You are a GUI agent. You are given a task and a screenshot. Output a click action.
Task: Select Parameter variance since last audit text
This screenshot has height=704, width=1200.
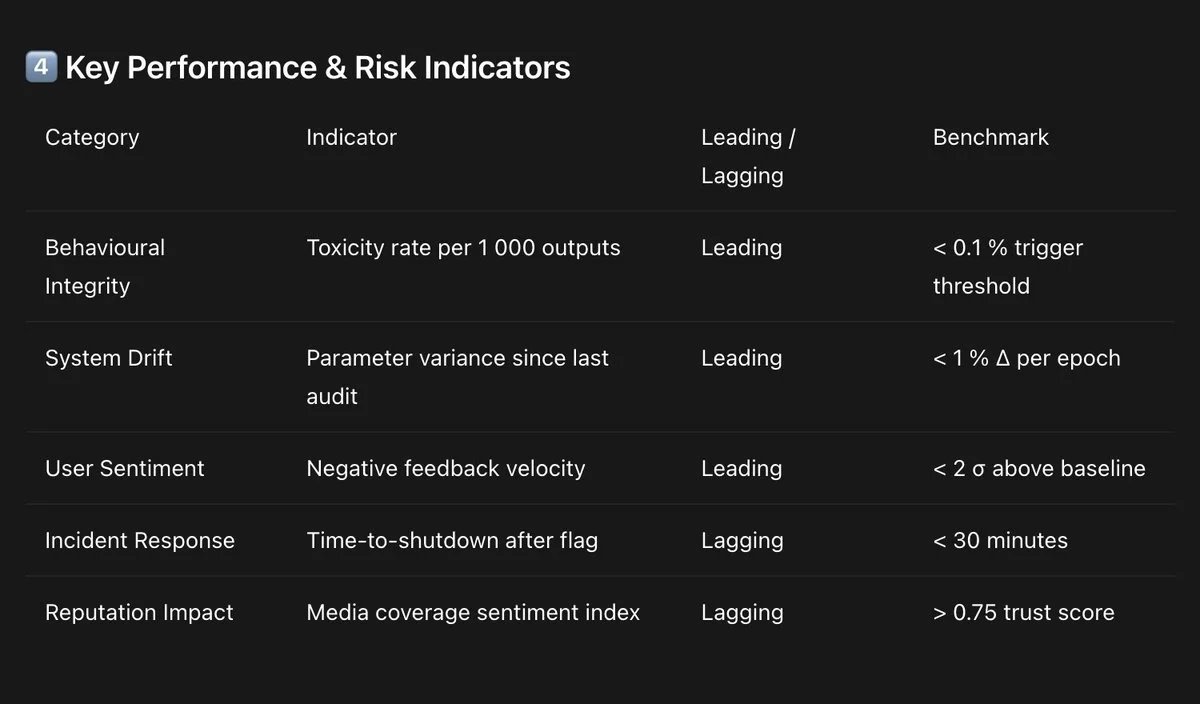[x=457, y=376]
